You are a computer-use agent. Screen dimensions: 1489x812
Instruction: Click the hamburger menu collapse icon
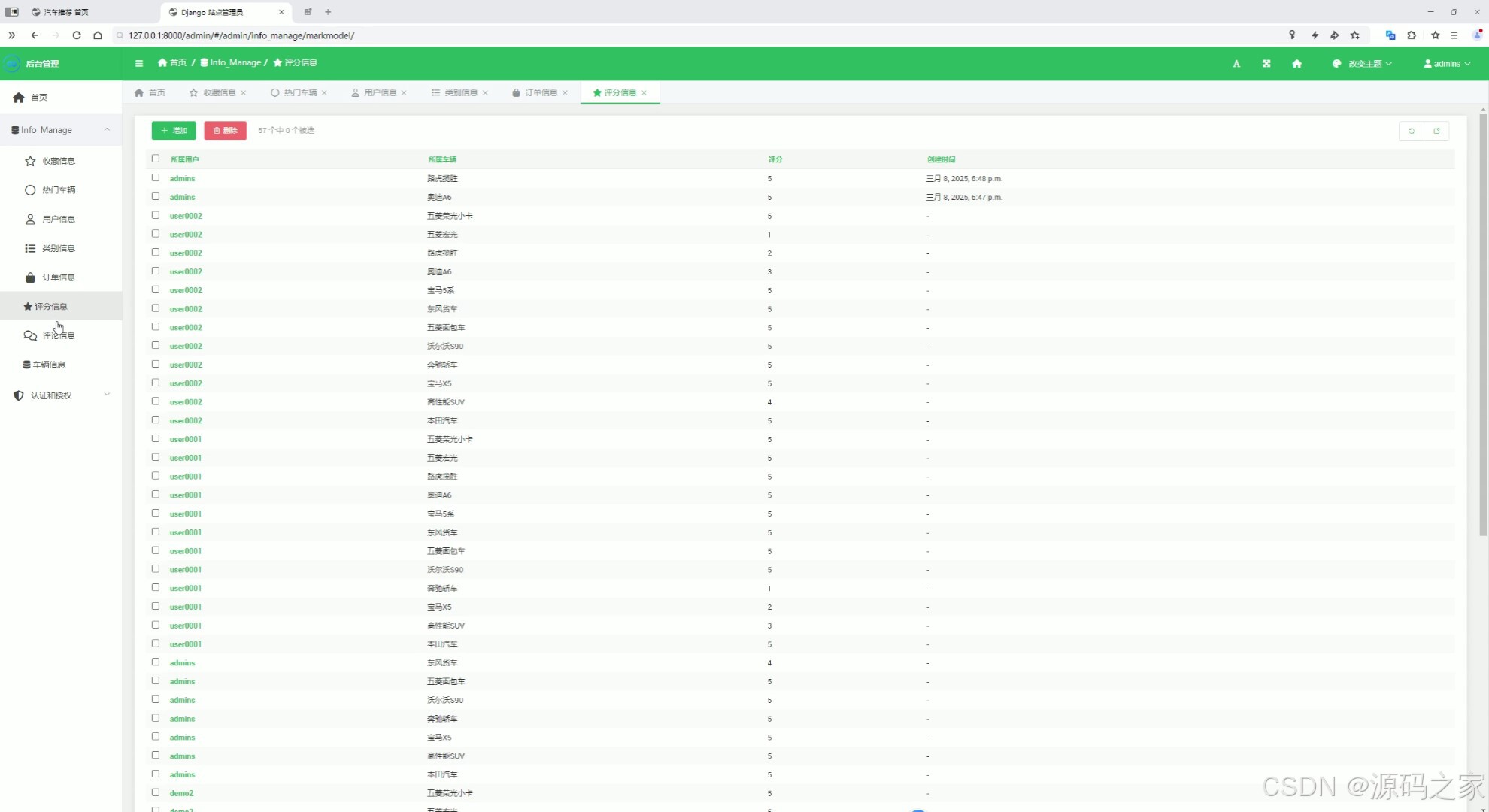click(139, 63)
